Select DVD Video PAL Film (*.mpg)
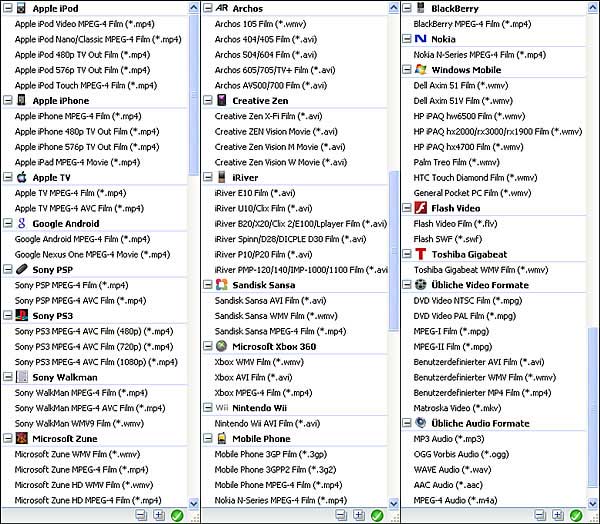 465,316
